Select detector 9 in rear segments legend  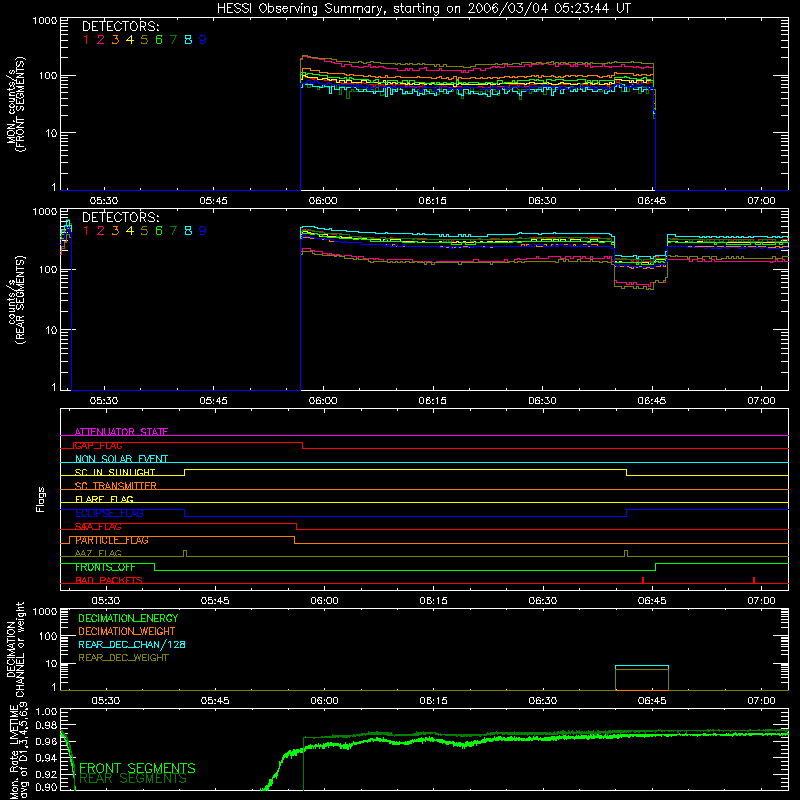203,231
